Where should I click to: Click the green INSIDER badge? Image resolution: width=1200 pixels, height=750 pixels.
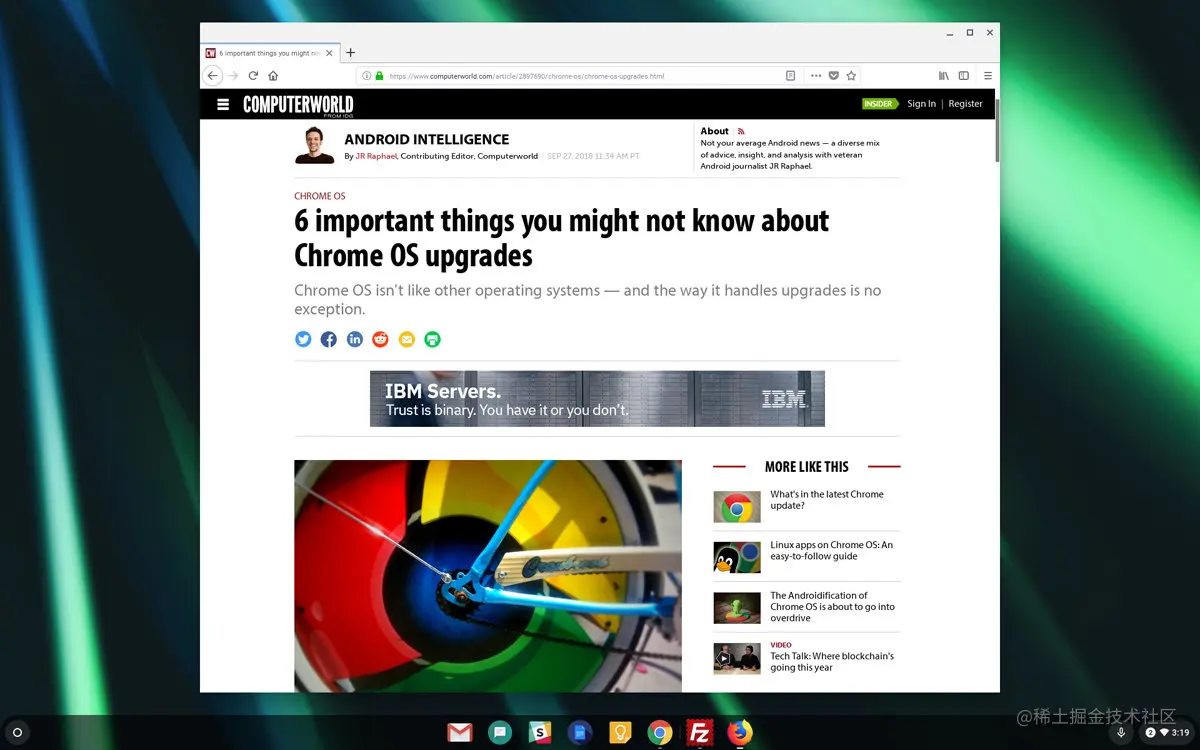(x=878, y=104)
